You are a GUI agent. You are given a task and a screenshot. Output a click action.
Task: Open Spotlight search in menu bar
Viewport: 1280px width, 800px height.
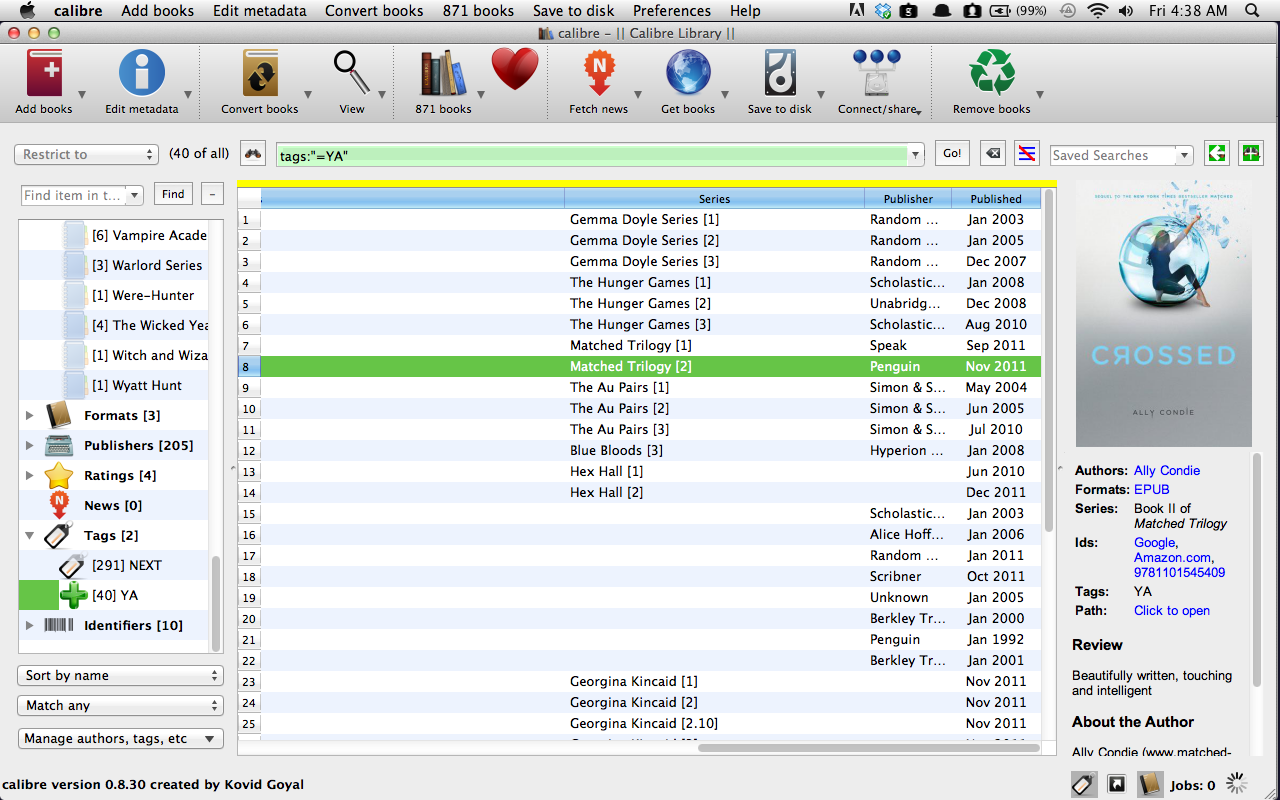coord(1252,11)
